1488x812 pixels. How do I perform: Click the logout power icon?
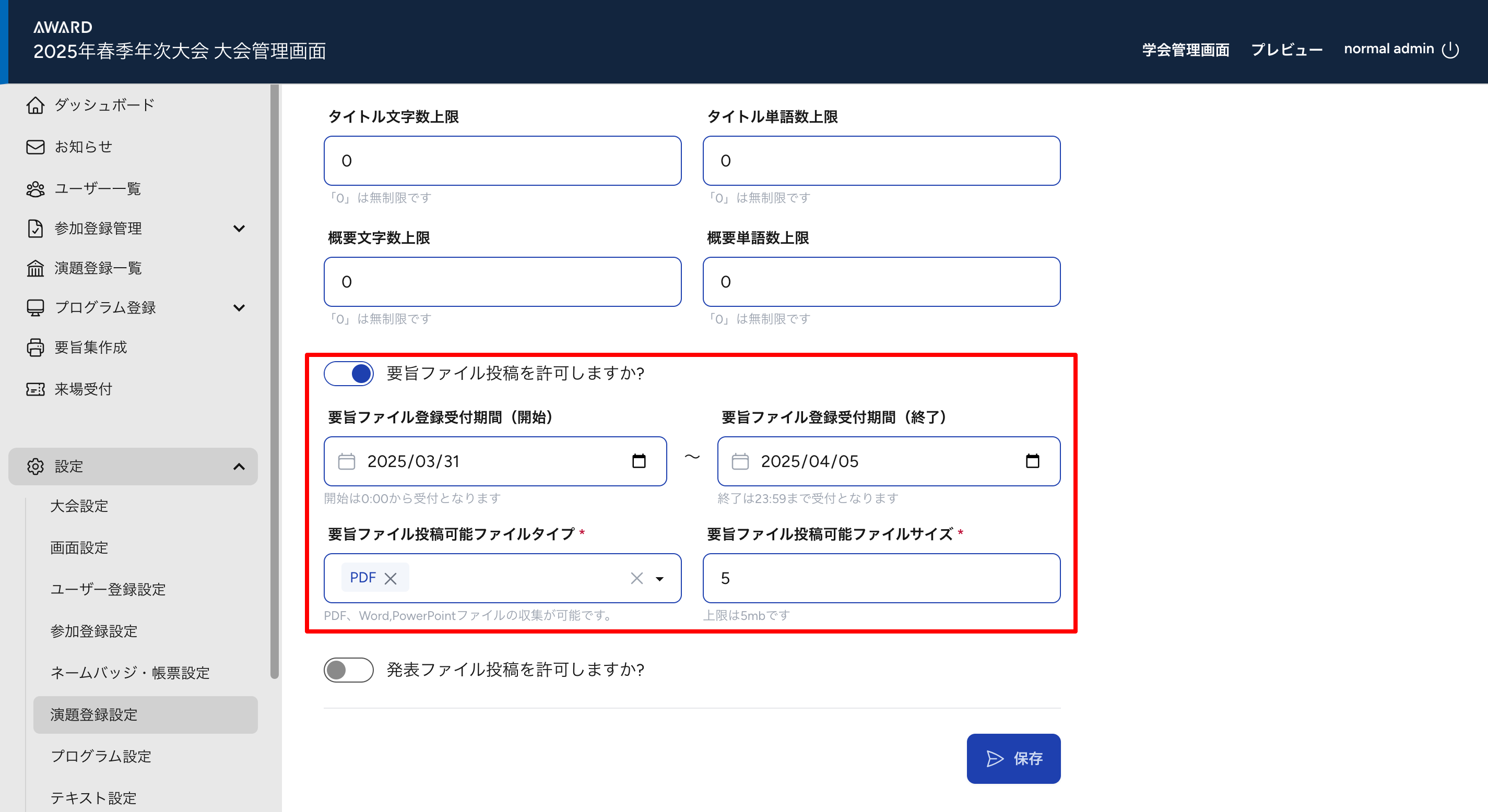(x=1450, y=50)
